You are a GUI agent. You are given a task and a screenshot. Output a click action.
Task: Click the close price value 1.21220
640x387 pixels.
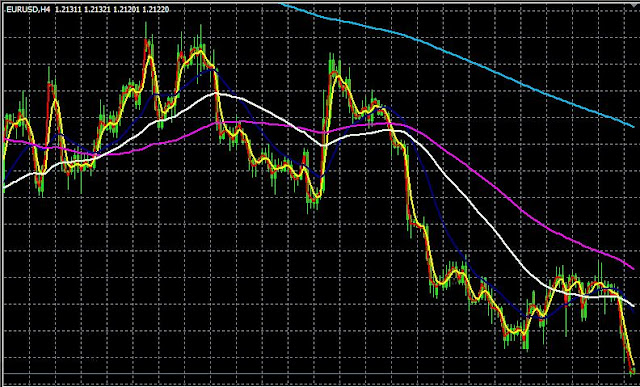(x=156, y=9)
